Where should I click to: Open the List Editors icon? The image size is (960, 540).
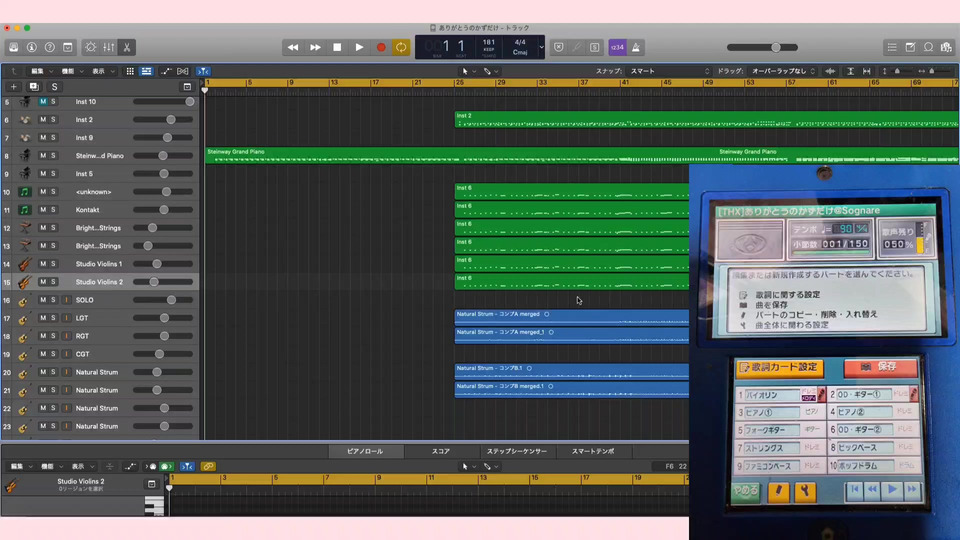[892, 47]
